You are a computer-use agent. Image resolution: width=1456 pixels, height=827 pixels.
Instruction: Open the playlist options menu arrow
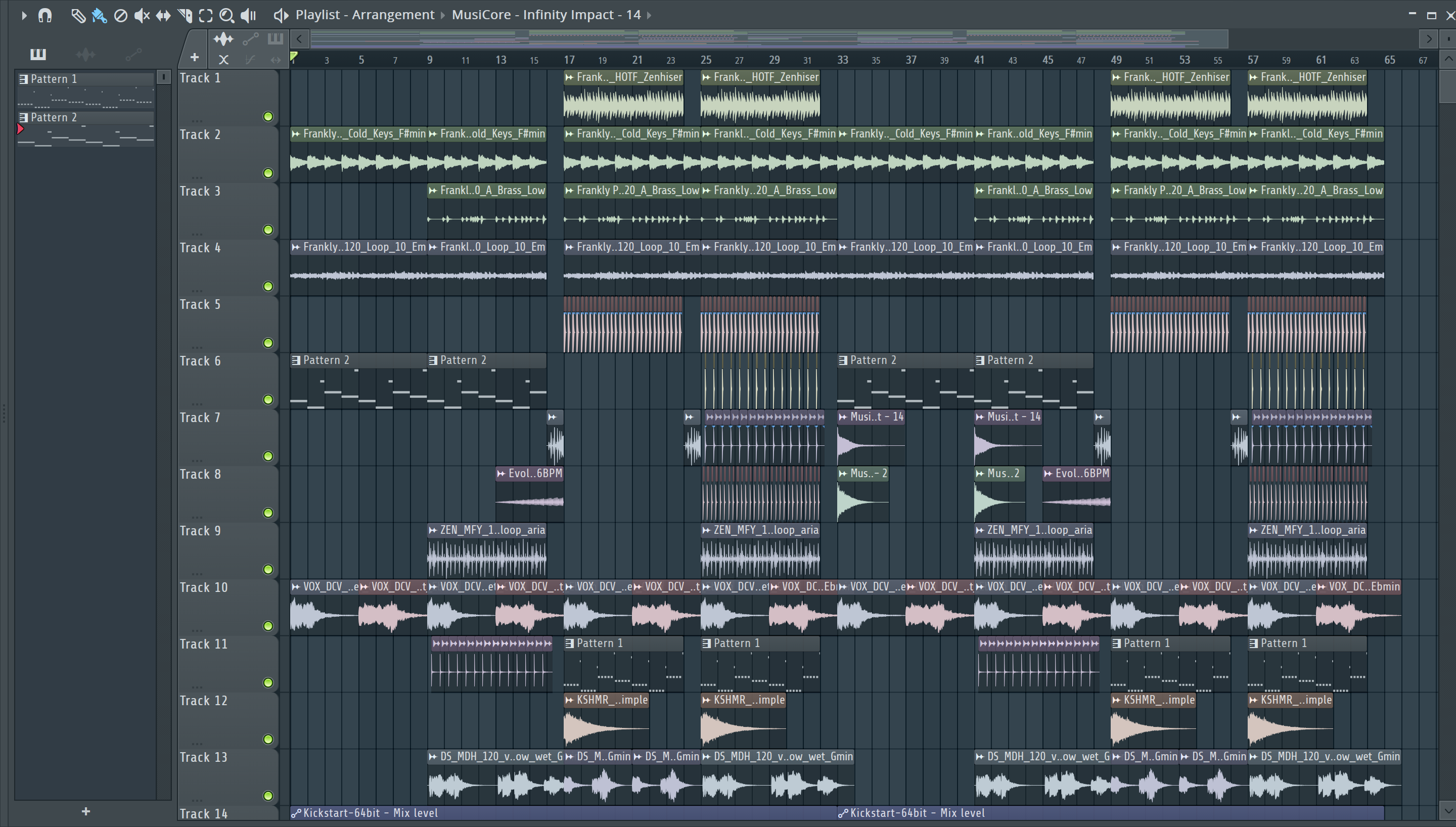24,15
